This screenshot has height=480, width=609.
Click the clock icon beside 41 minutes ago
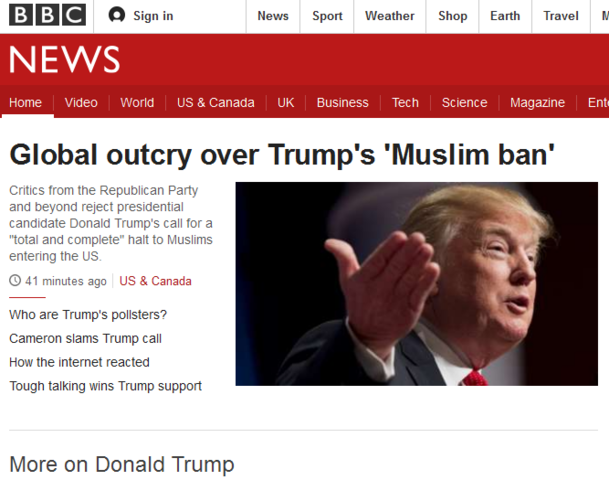click(15, 280)
